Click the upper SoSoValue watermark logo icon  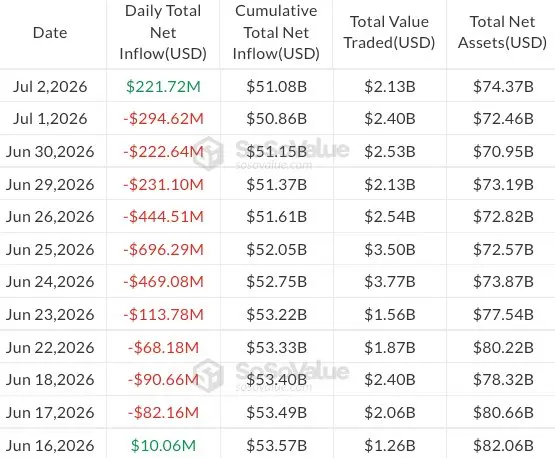(209, 153)
